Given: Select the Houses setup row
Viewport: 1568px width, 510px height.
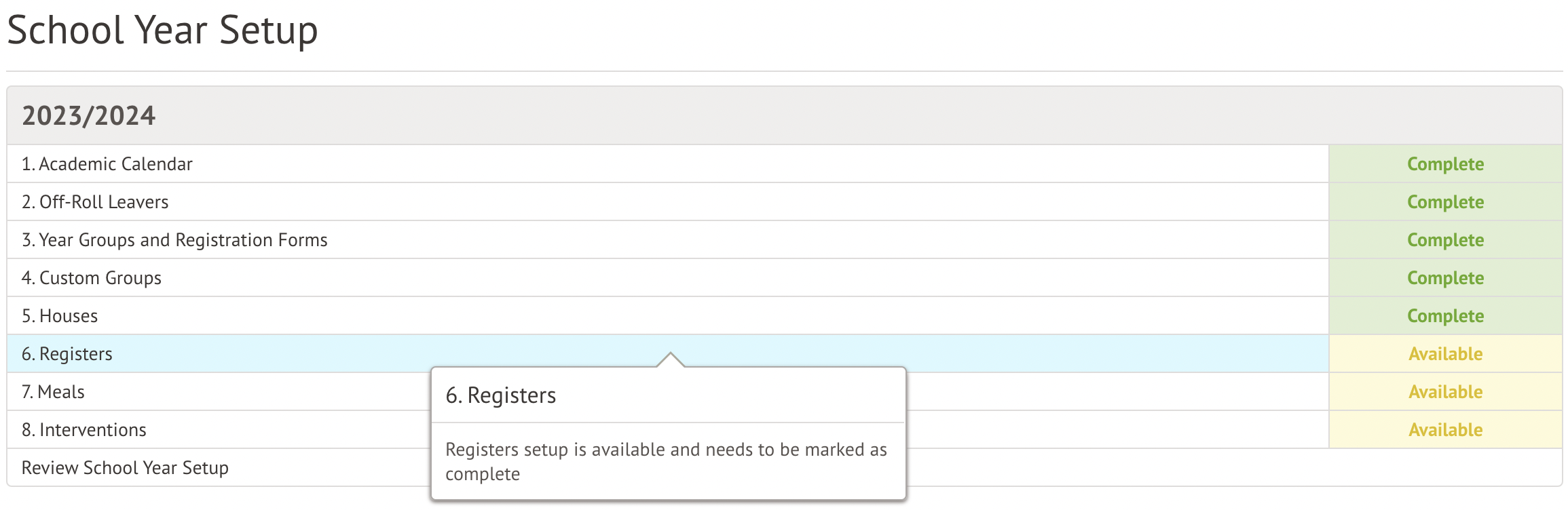Looking at the screenshot, I should click(x=60, y=316).
